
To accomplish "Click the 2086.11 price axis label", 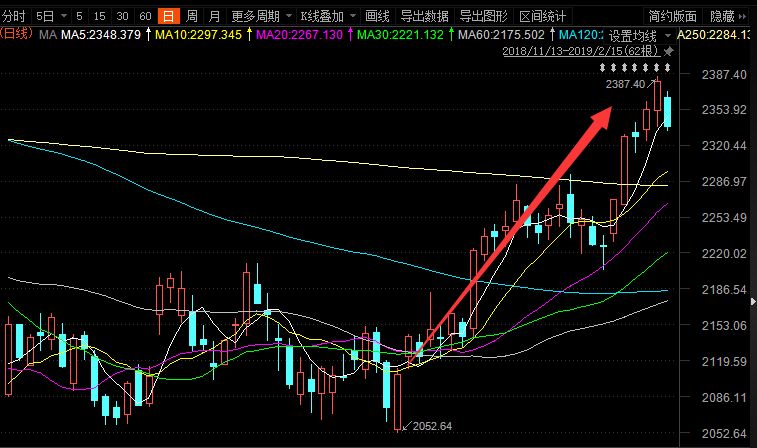I will pos(724,397).
